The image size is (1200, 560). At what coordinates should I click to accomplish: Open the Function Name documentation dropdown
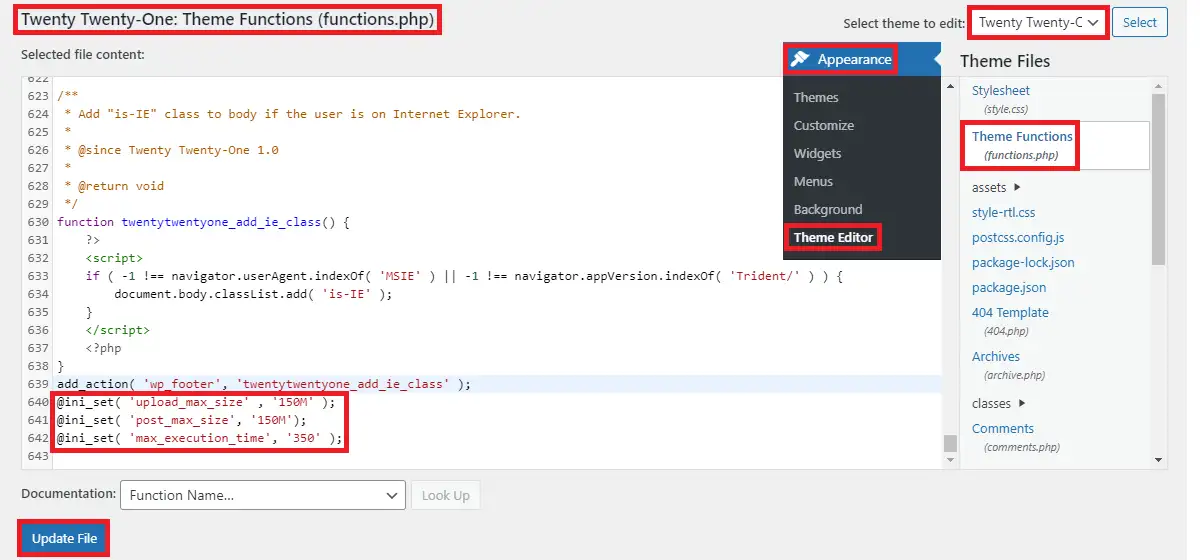click(262, 495)
